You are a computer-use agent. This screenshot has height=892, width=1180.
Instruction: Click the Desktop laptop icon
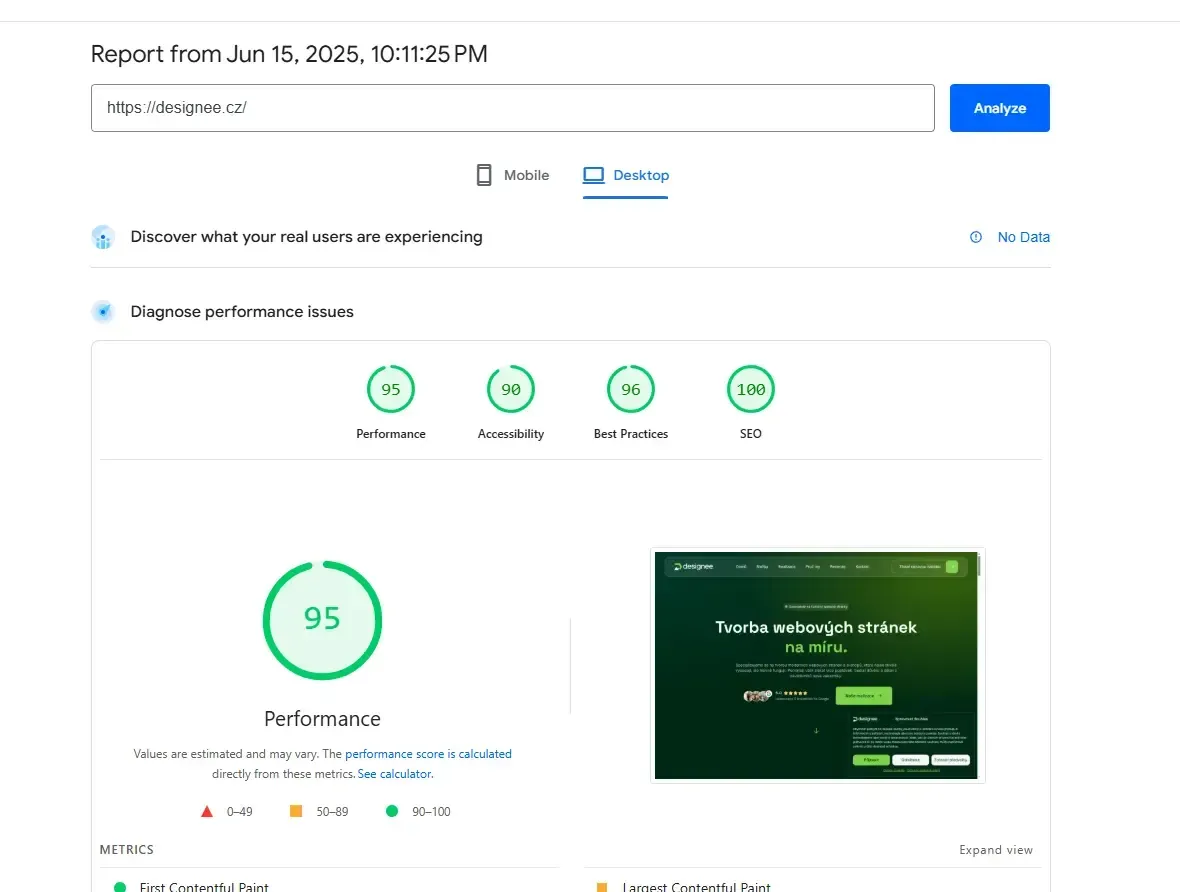[594, 175]
